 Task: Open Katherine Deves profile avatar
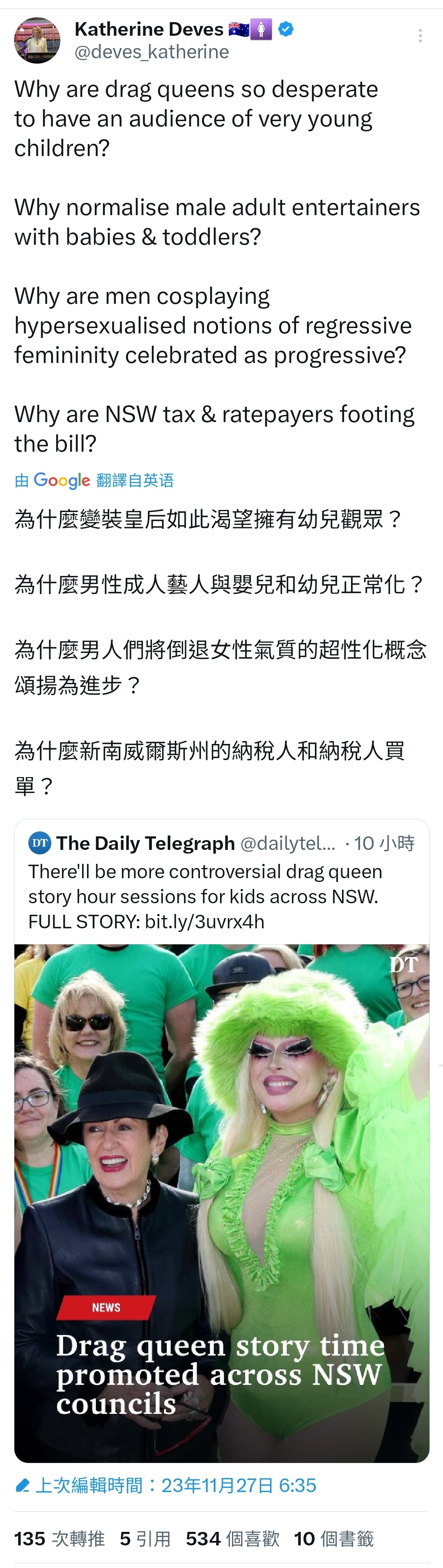tap(37, 40)
